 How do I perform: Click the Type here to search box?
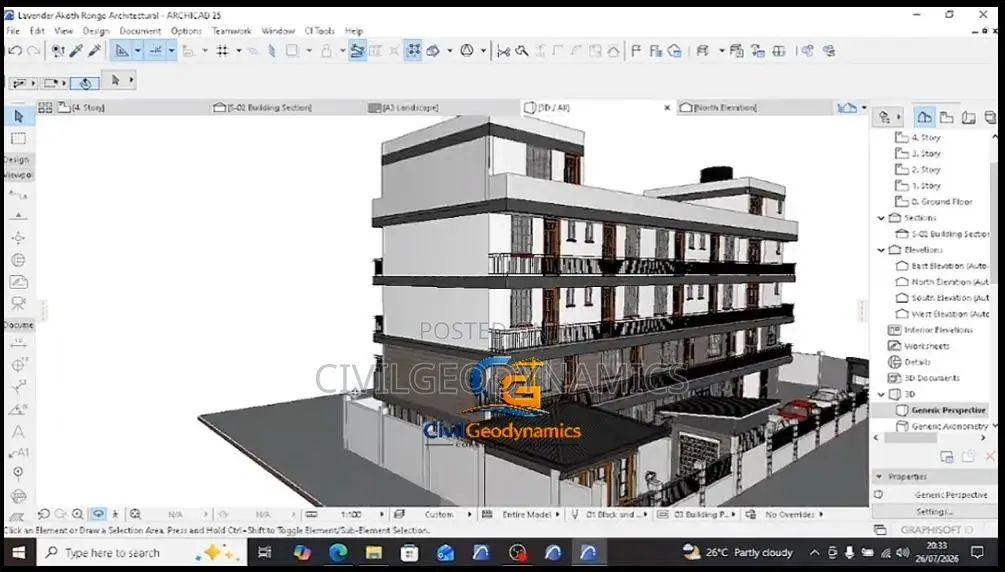point(142,552)
